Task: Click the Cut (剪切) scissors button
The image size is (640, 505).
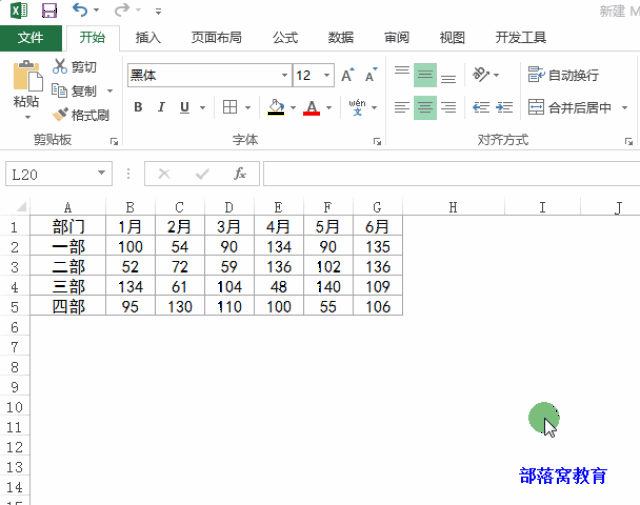Action: [74, 67]
